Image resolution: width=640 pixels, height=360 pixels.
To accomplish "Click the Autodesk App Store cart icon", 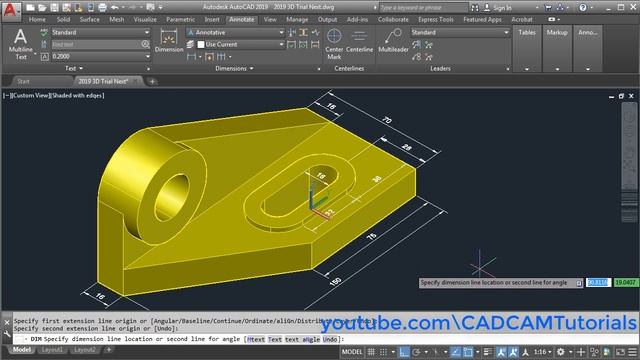I will click(x=548, y=7).
